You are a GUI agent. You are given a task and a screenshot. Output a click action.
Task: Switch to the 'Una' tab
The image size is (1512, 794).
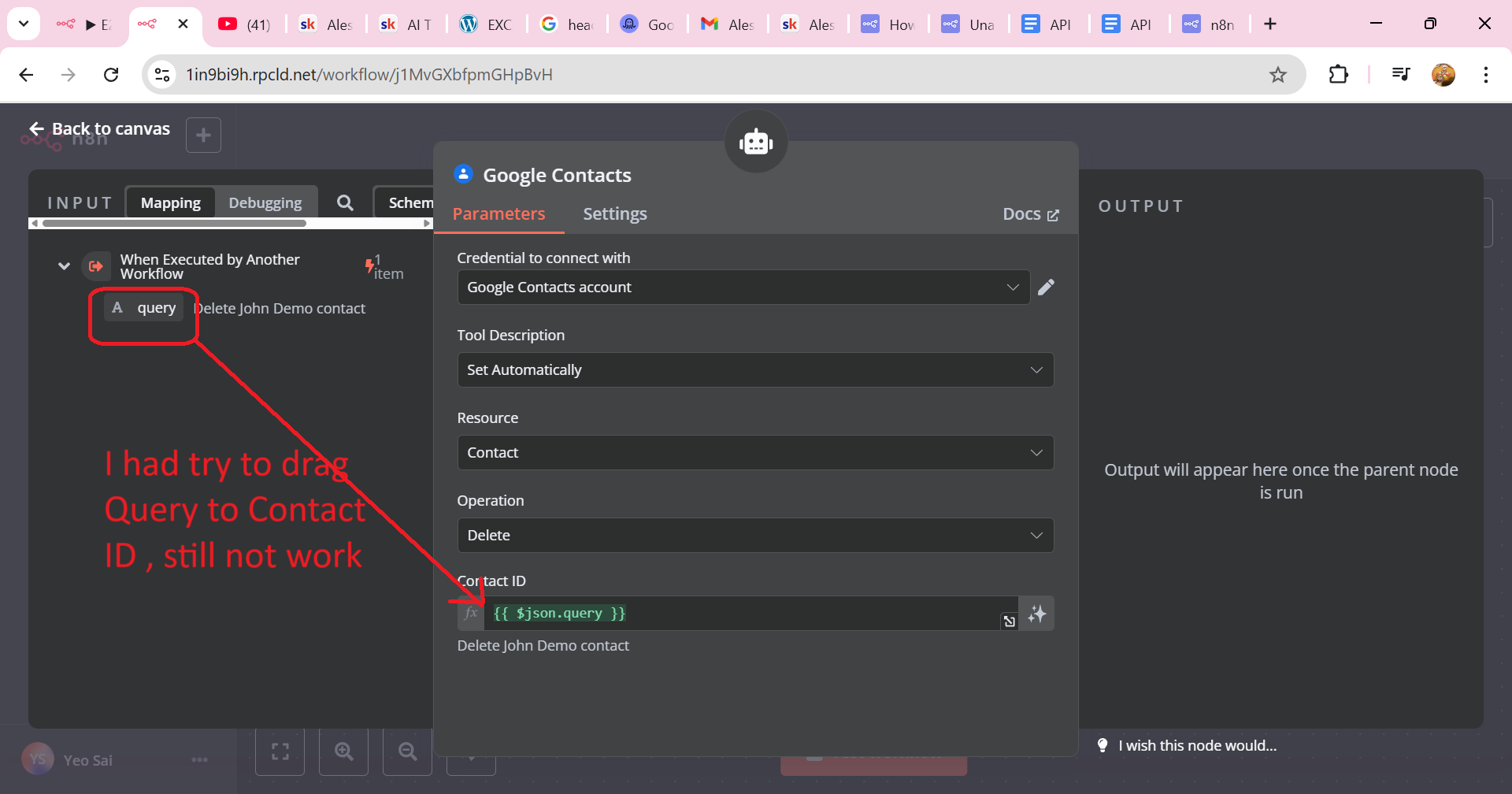point(968,24)
